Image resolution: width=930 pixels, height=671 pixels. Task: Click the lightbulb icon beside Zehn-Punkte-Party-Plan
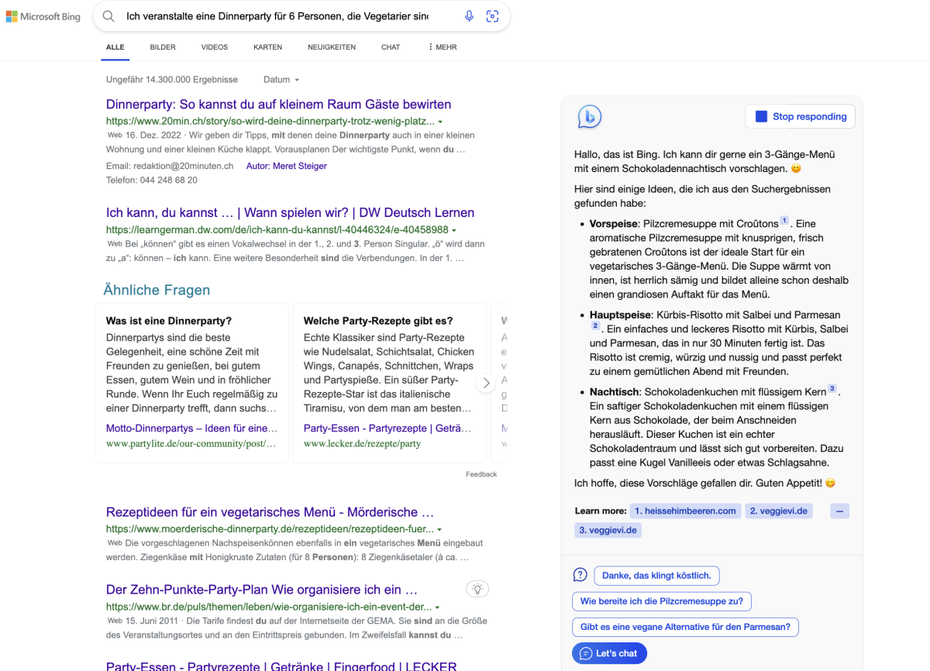477,589
